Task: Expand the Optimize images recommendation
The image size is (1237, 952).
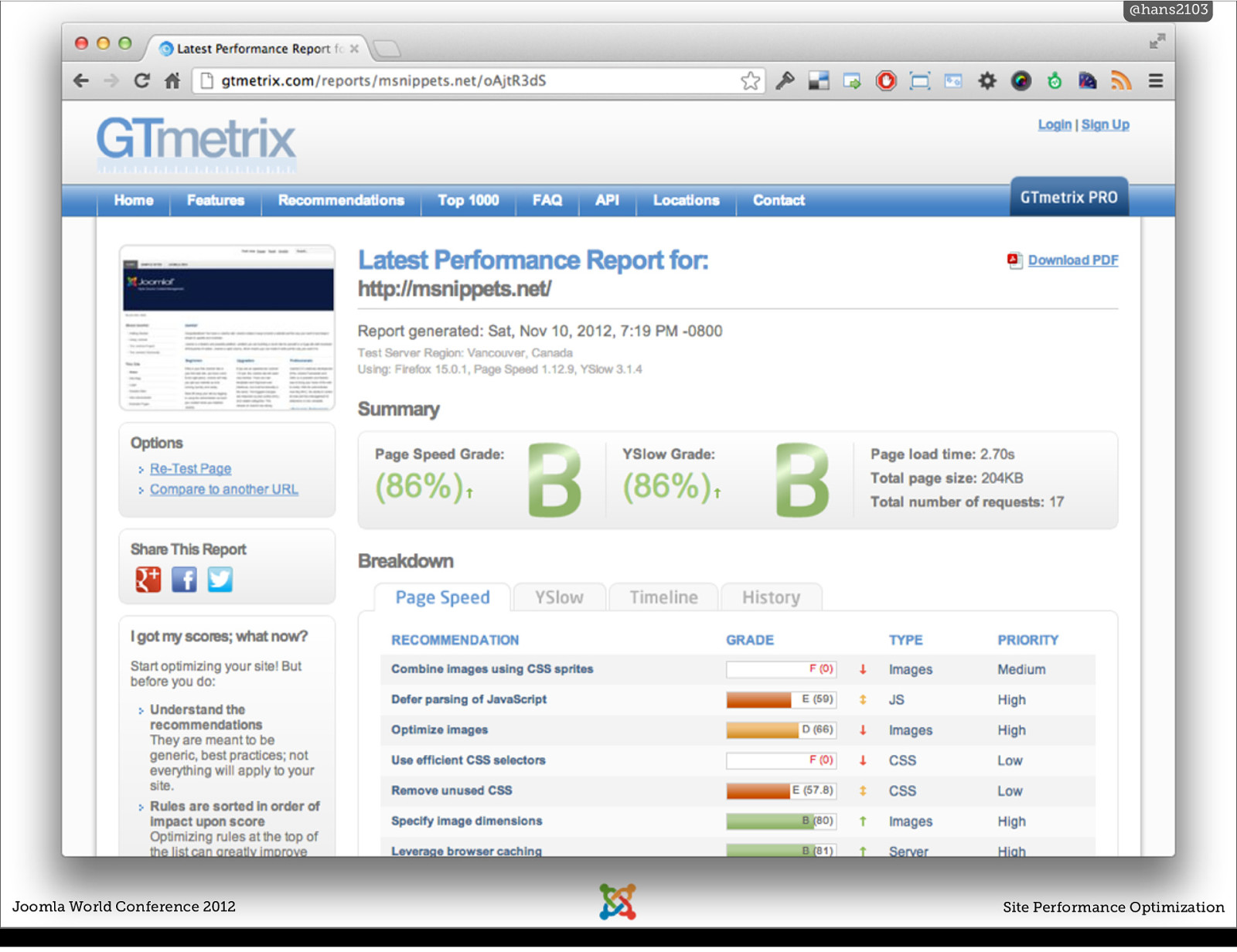Action: 439,729
